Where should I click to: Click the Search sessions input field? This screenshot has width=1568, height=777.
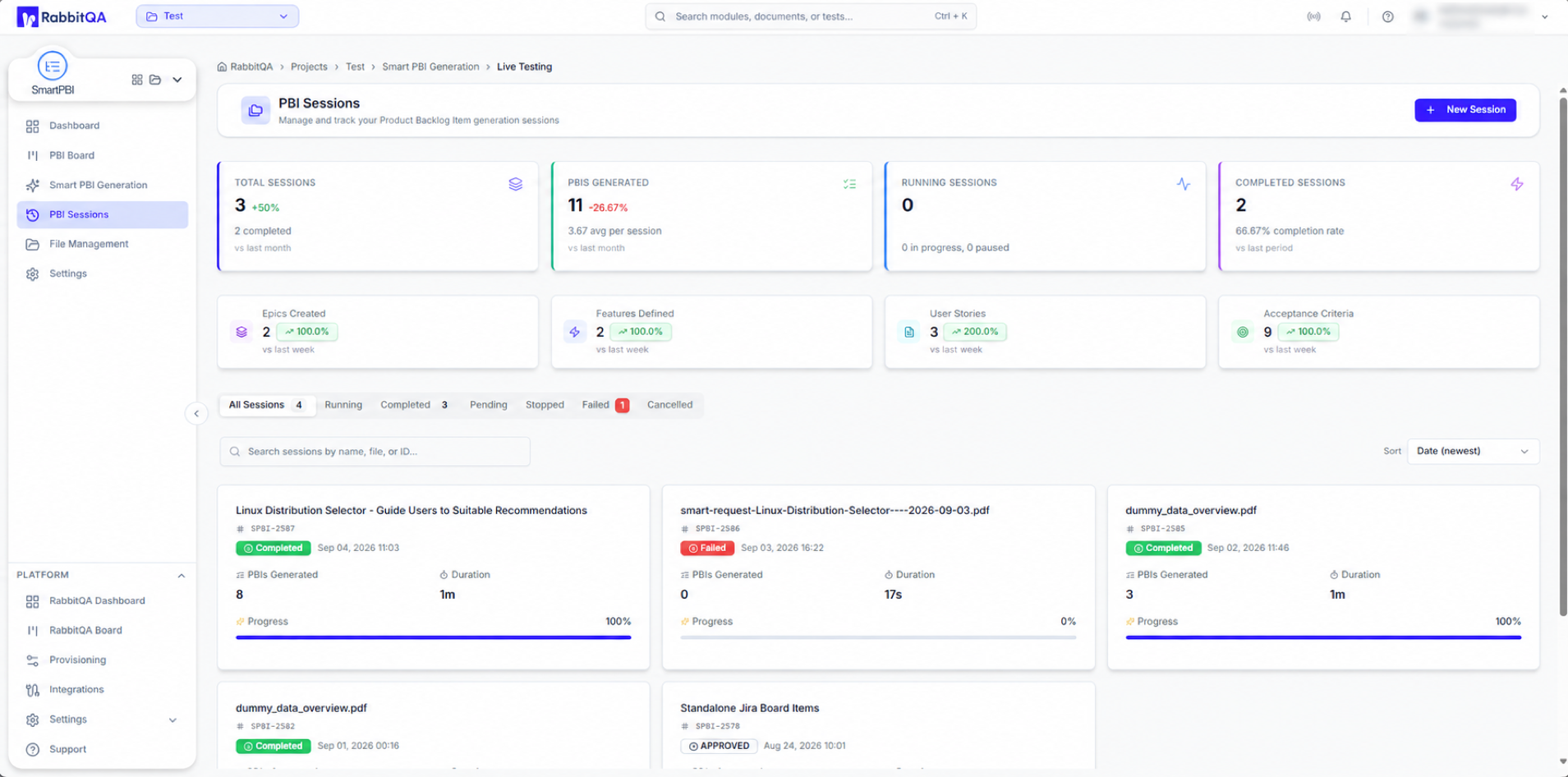tap(375, 452)
